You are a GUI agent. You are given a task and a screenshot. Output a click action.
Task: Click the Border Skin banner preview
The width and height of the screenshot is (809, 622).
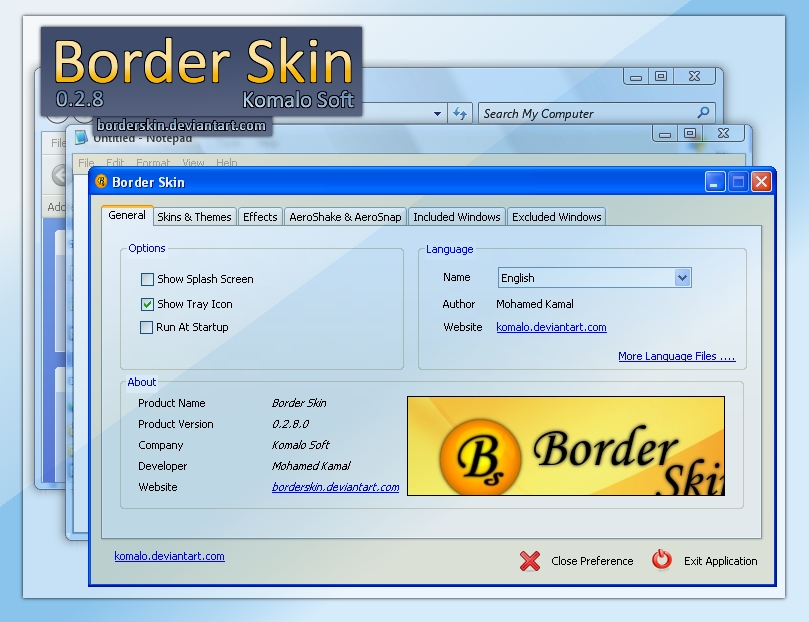(566, 445)
